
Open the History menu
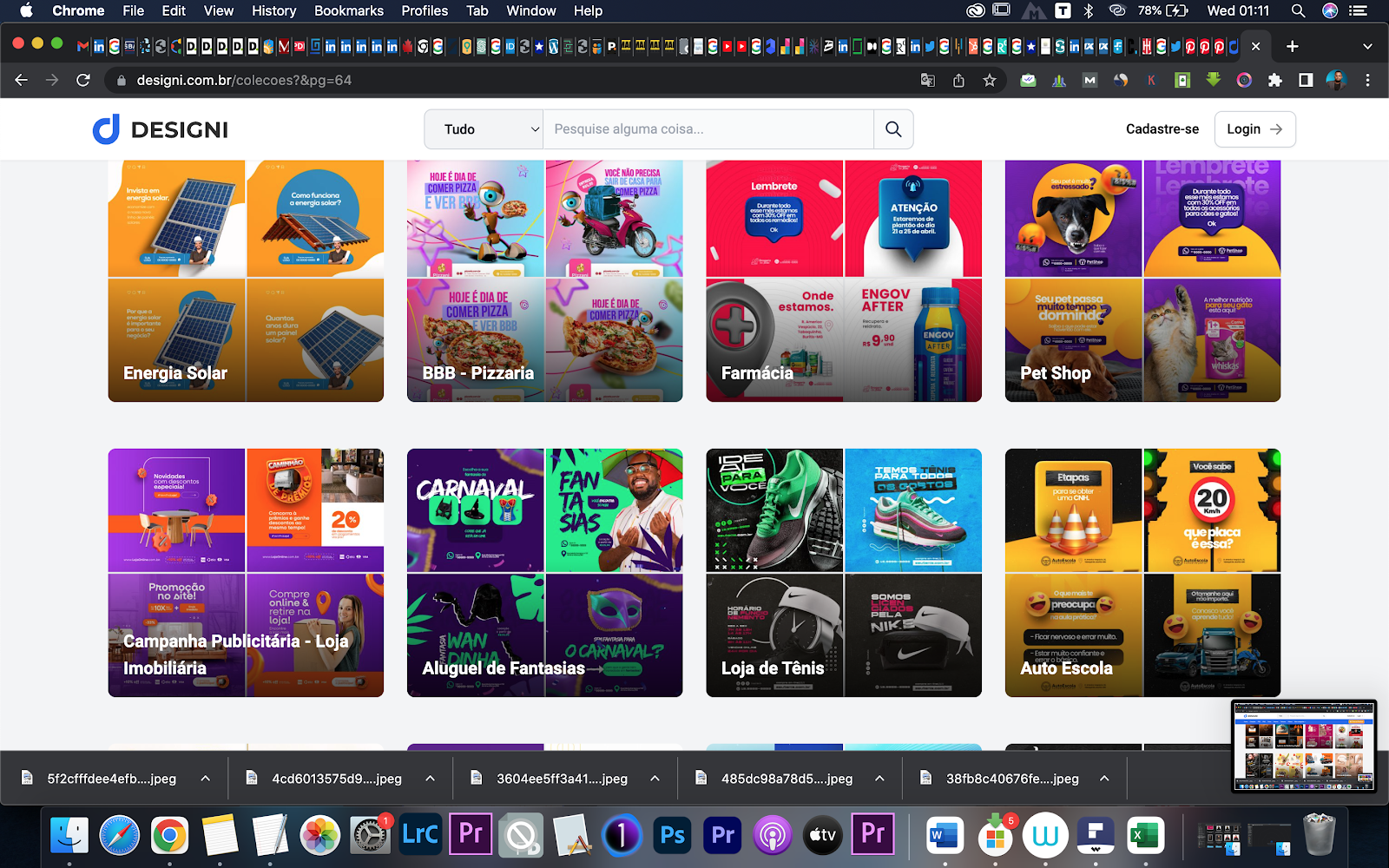(273, 10)
